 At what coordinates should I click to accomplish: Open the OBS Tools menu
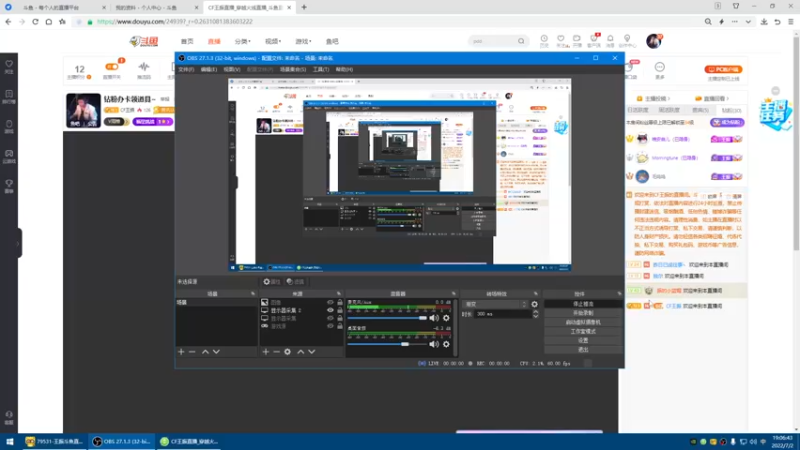(x=320, y=69)
